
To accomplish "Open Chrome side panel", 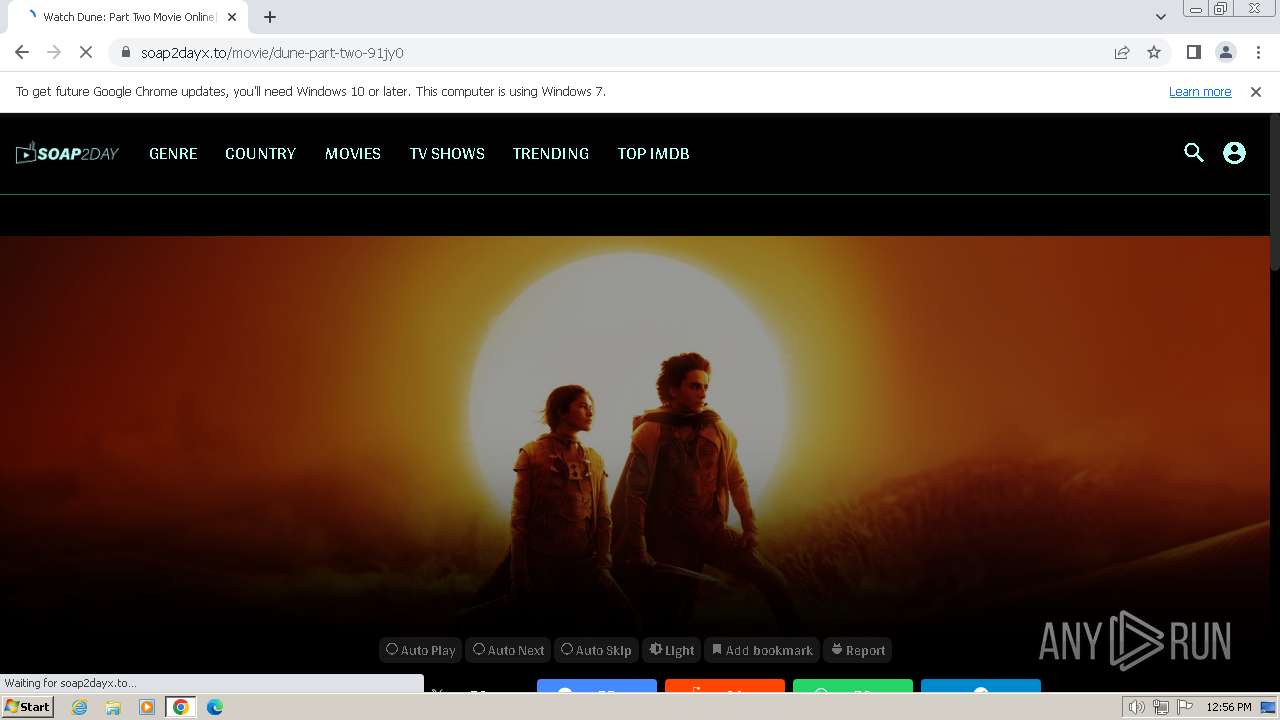I will (x=1193, y=52).
